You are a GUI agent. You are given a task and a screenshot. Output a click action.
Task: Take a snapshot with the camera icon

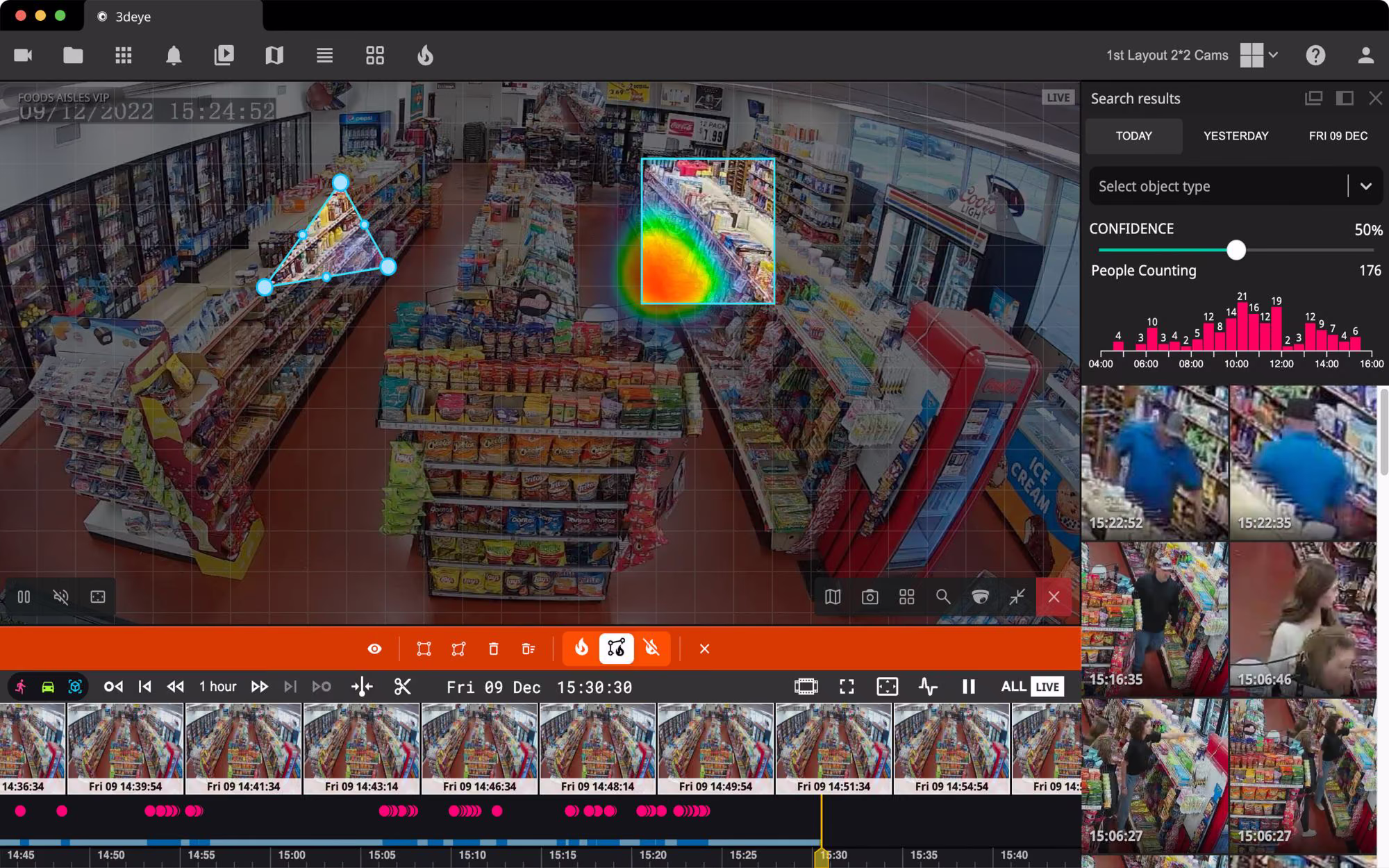(x=870, y=596)
